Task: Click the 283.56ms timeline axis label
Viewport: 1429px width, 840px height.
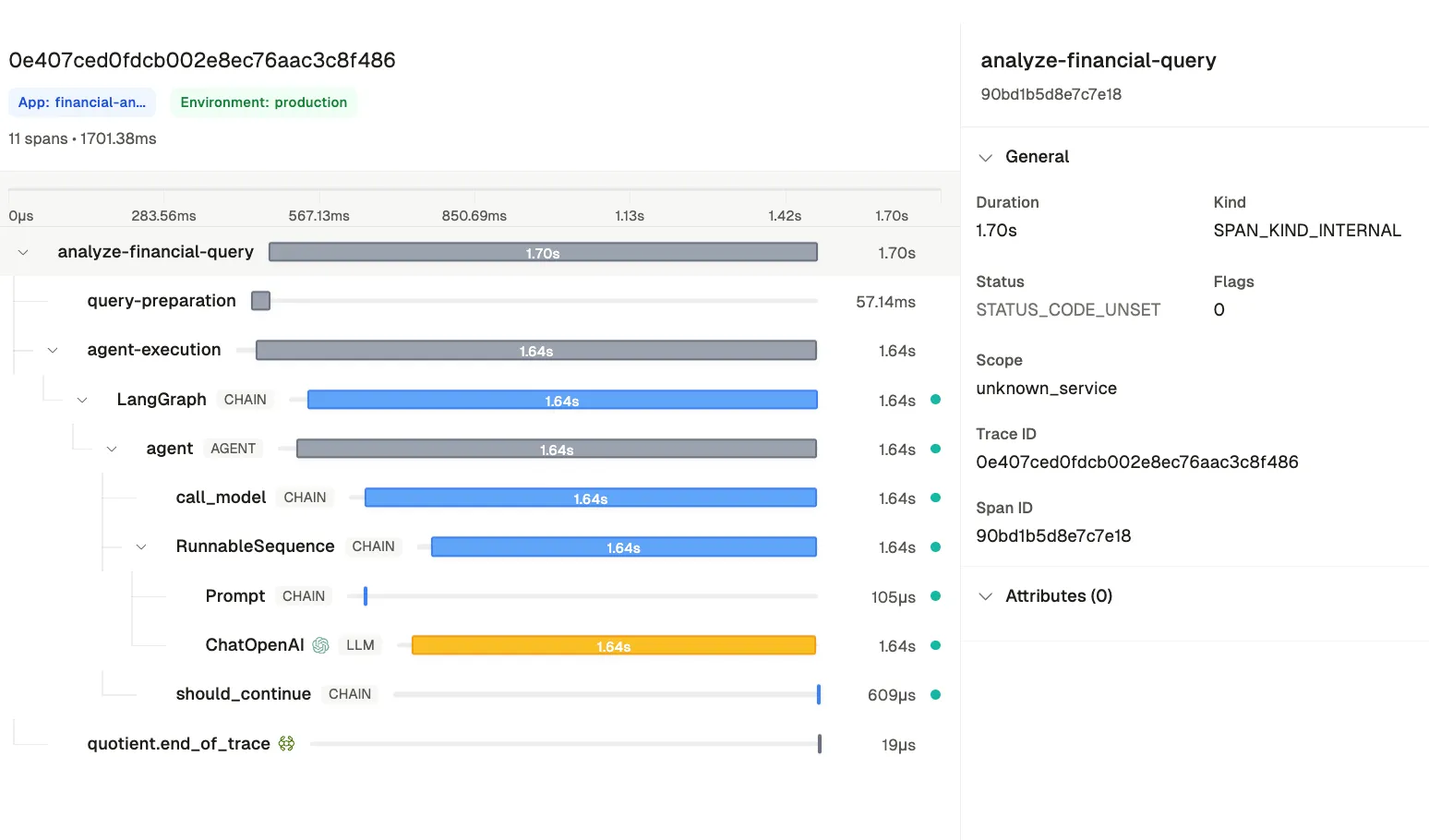Action: 163,215
